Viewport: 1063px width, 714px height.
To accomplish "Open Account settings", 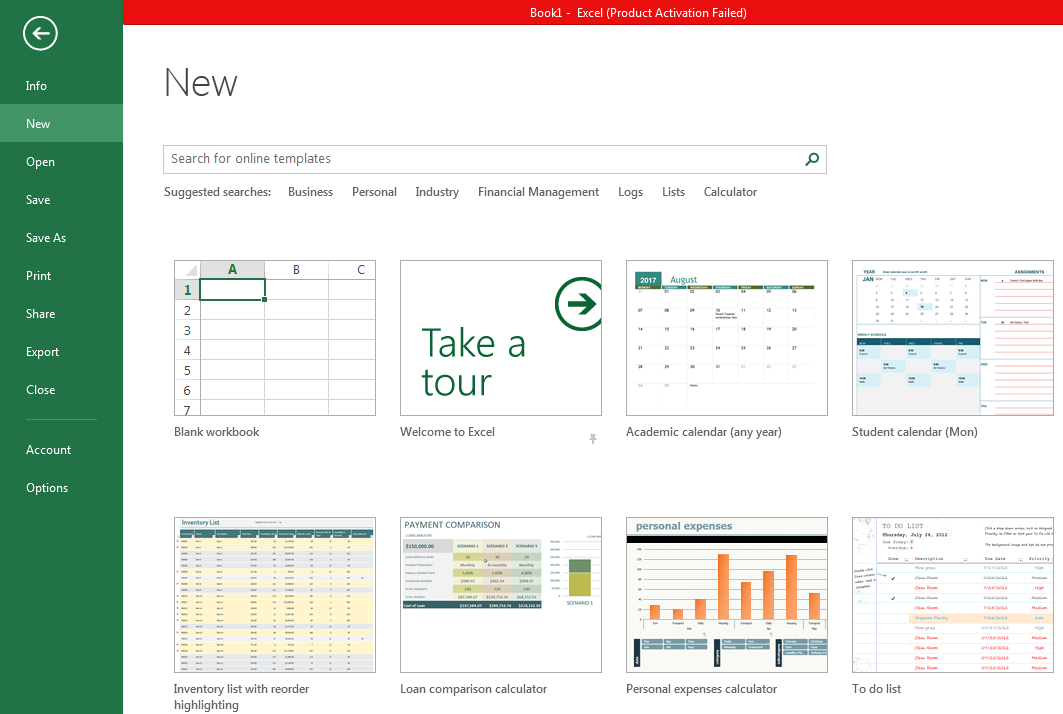I will 61,450.
